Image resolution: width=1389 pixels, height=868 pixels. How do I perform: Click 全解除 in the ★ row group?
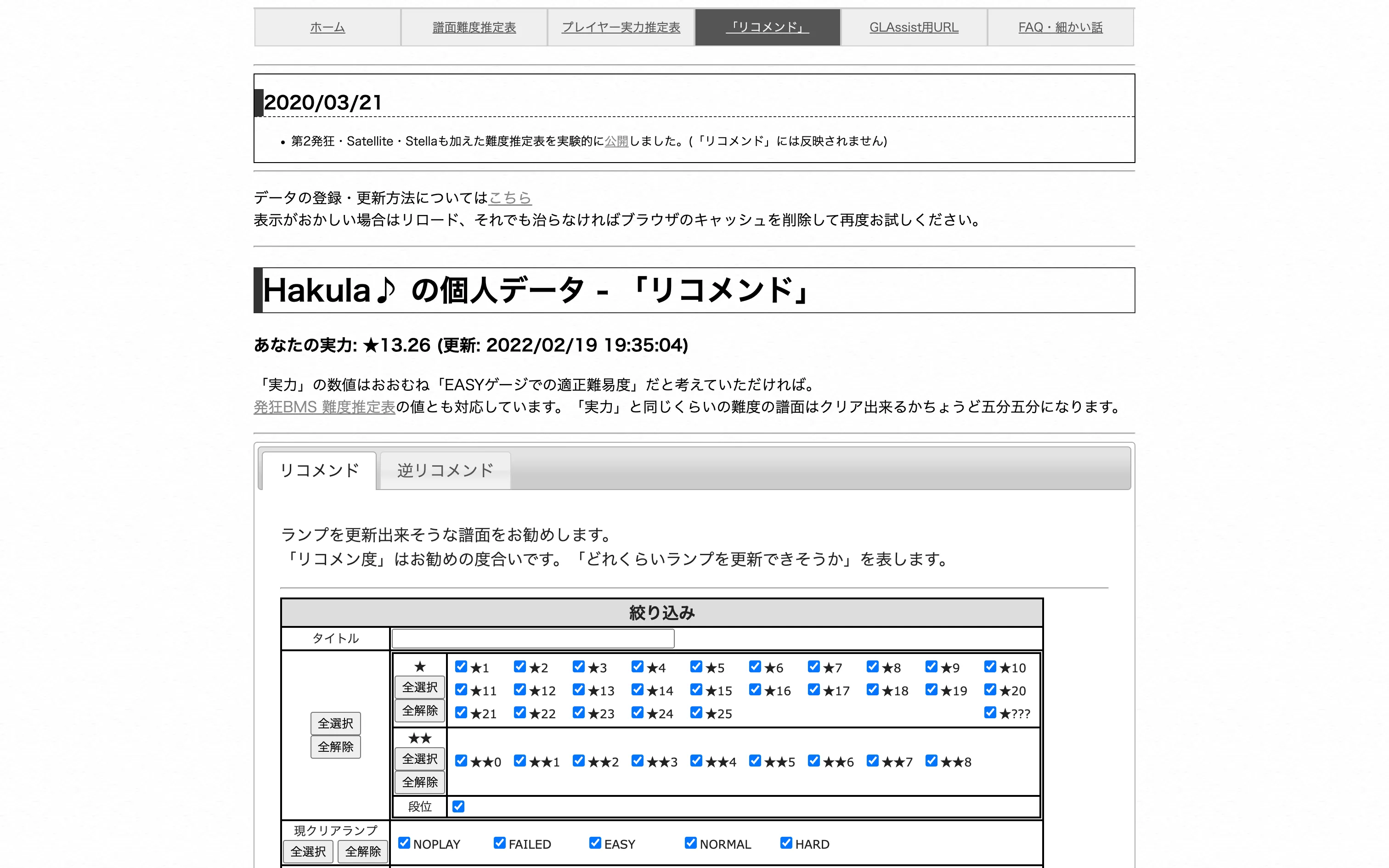[419, 711]
